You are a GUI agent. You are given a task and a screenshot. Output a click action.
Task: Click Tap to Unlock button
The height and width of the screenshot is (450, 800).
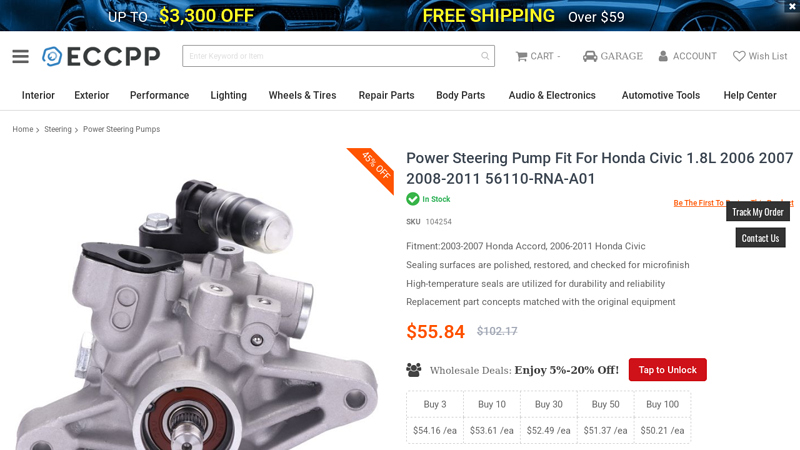(x=667, y=369)
